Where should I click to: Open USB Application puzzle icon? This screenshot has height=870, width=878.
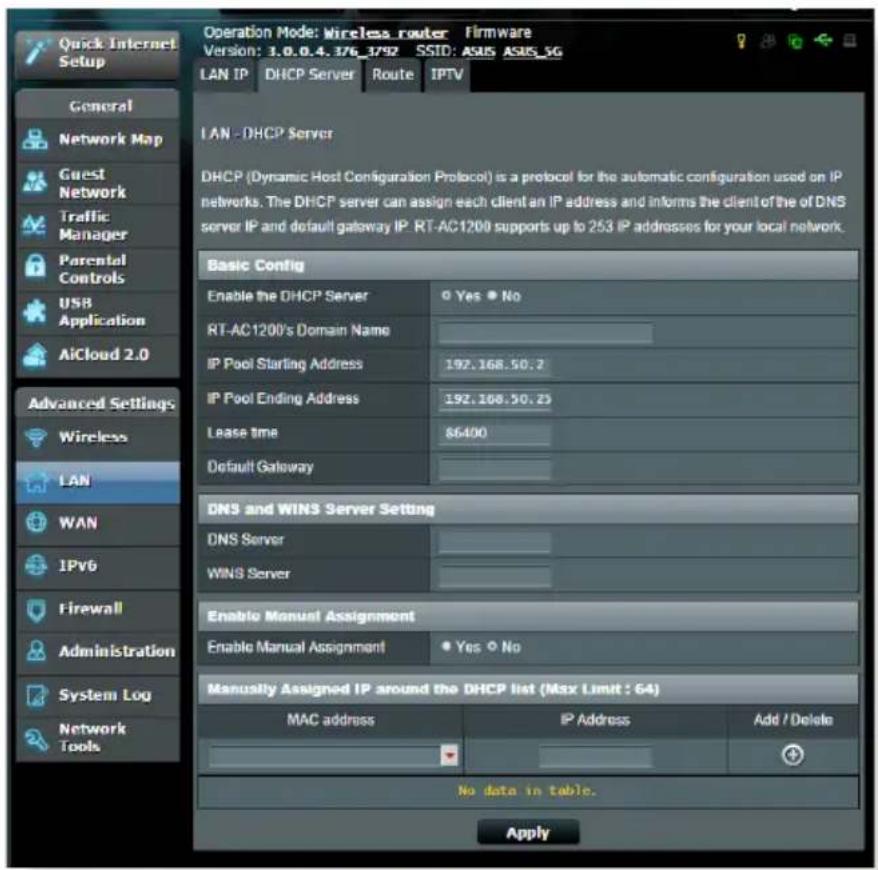(x=35, y=311)
